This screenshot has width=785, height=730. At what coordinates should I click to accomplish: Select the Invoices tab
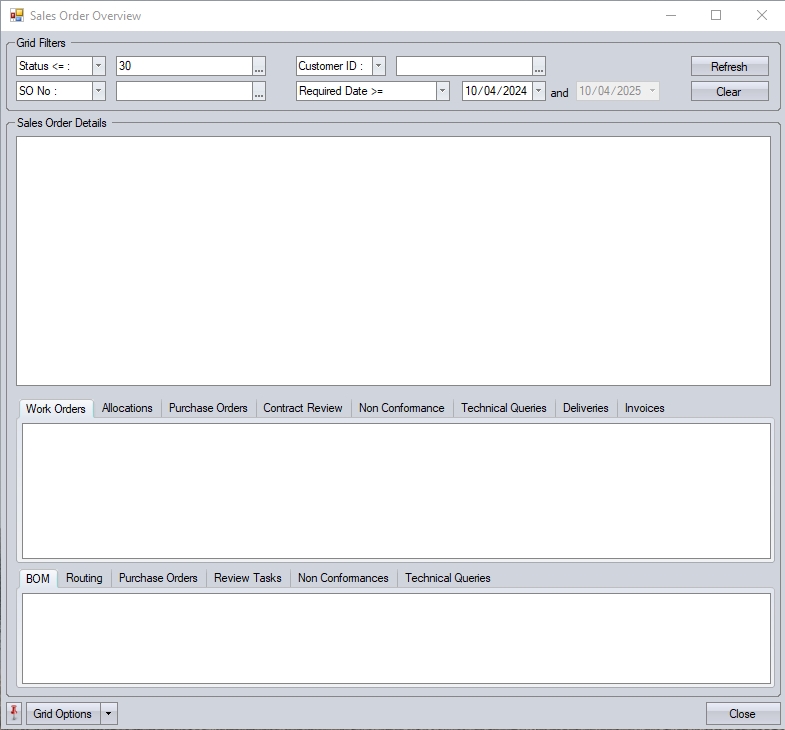(x=645, y=408)
